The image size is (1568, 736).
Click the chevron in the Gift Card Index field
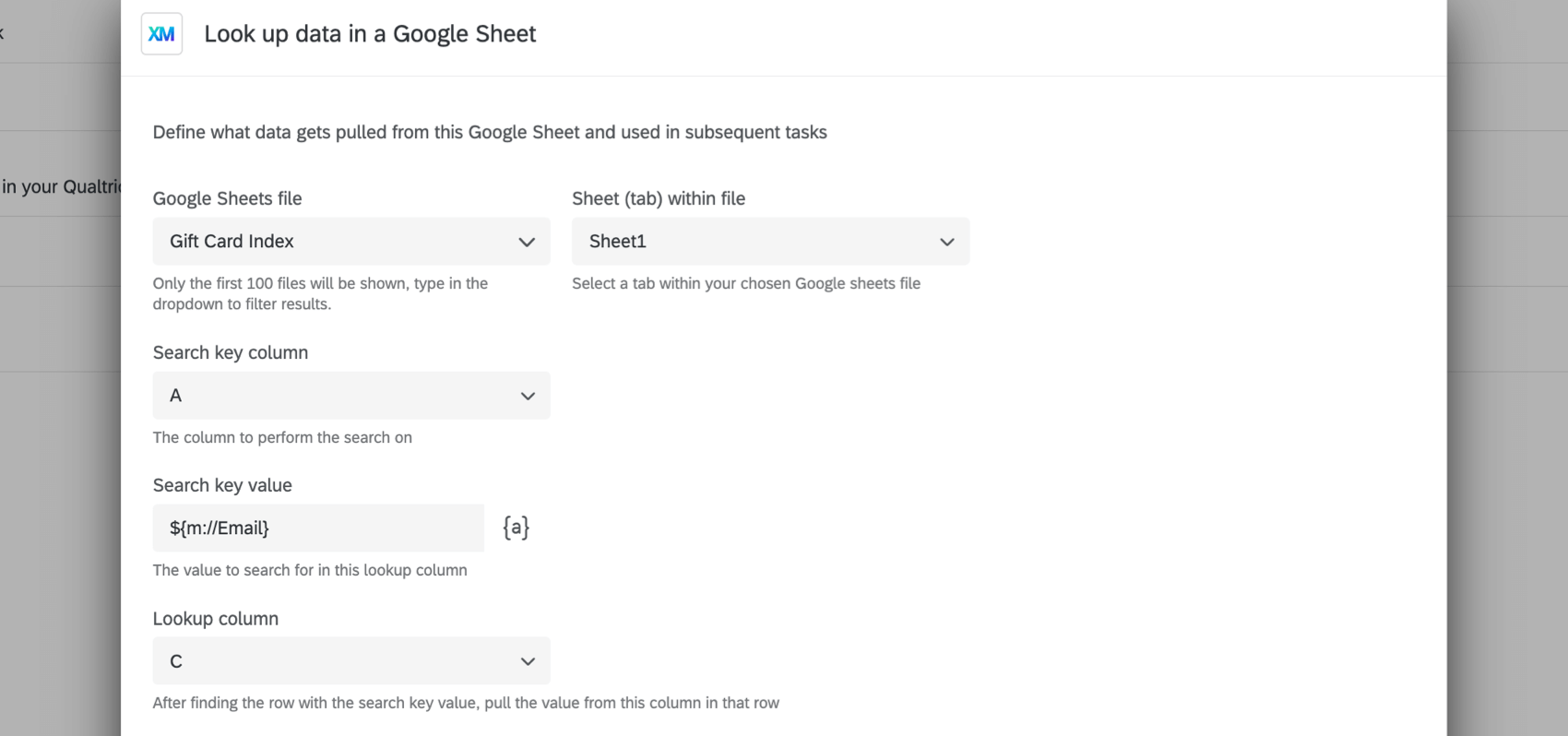coord(527,242)
